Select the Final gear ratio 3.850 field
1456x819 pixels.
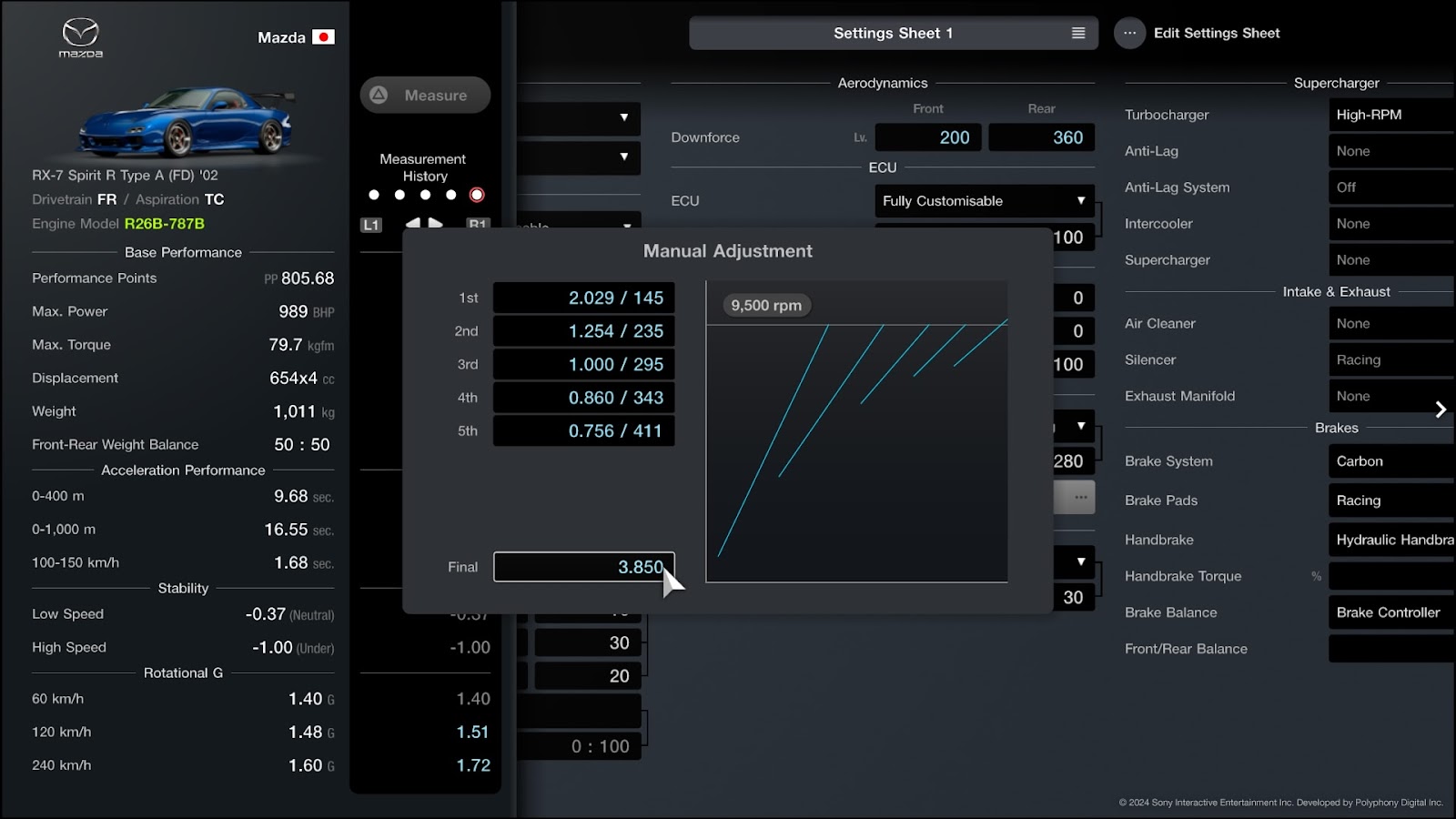click(x=583, y=567)
